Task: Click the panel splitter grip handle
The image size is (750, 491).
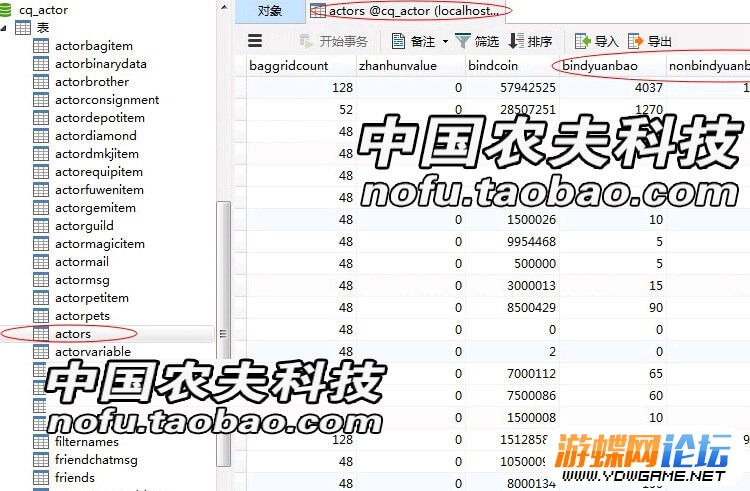Action: 223,334
